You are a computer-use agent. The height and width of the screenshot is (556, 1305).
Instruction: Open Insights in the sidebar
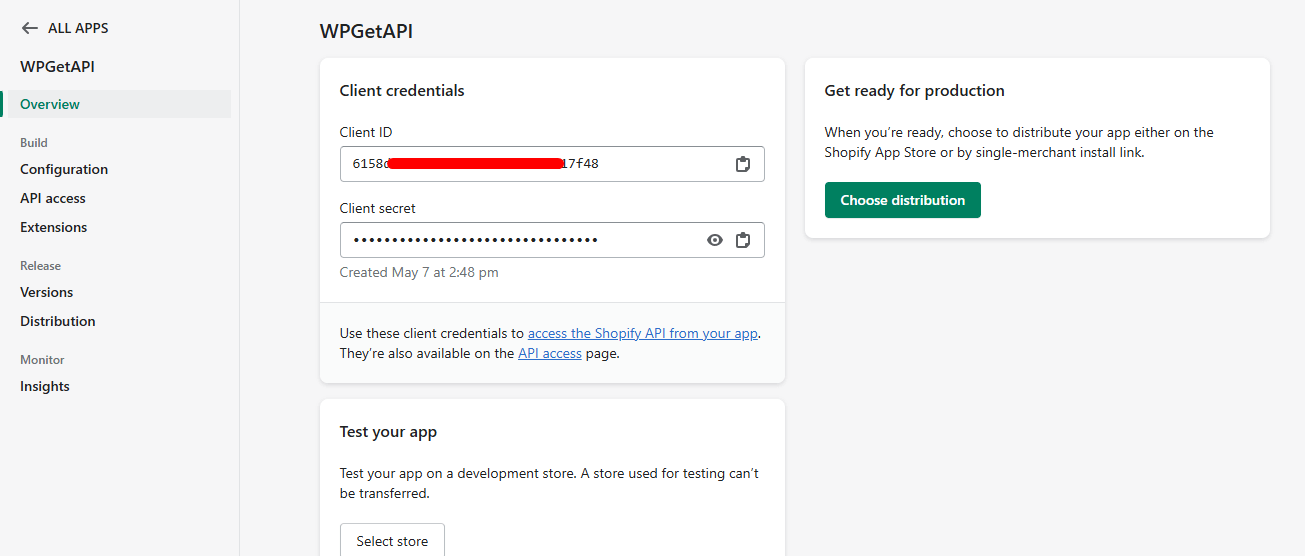(x=45, y=386)
